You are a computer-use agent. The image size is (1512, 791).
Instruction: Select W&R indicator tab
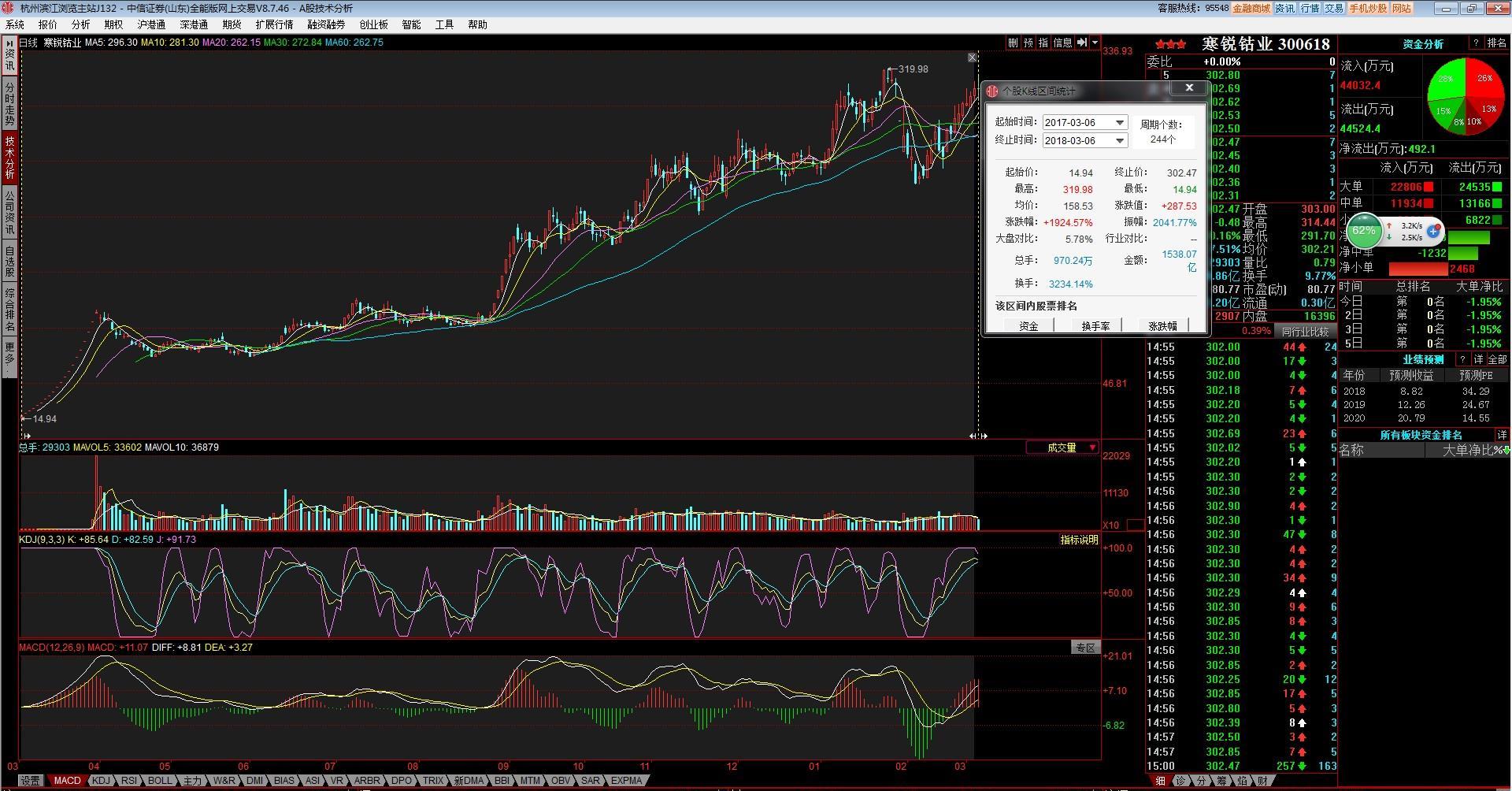tap(224, 781)
